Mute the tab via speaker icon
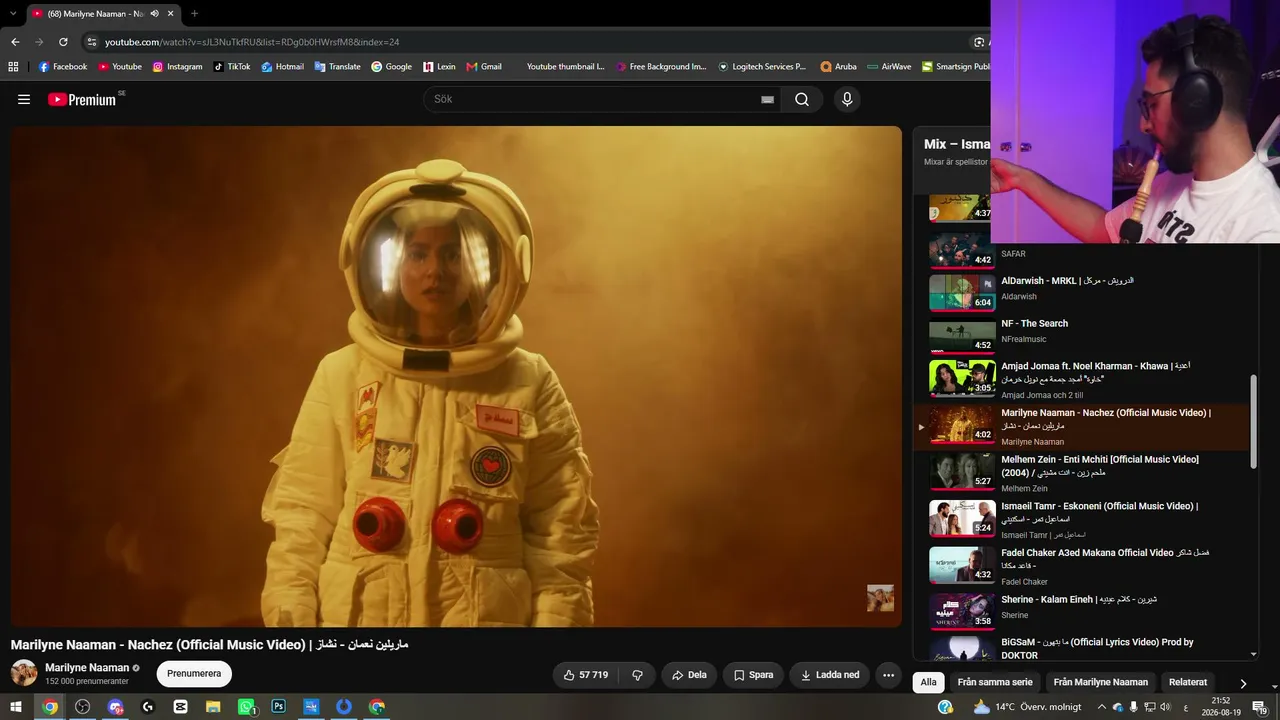The height and width of the screenshot is (720, 1280). (154, 14)
